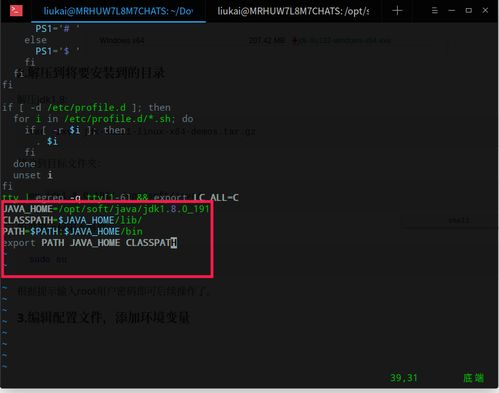This screenshot has height=393, width=499.
Task: Click the /etc/profile.d path text
Action: tap(87, 108)
